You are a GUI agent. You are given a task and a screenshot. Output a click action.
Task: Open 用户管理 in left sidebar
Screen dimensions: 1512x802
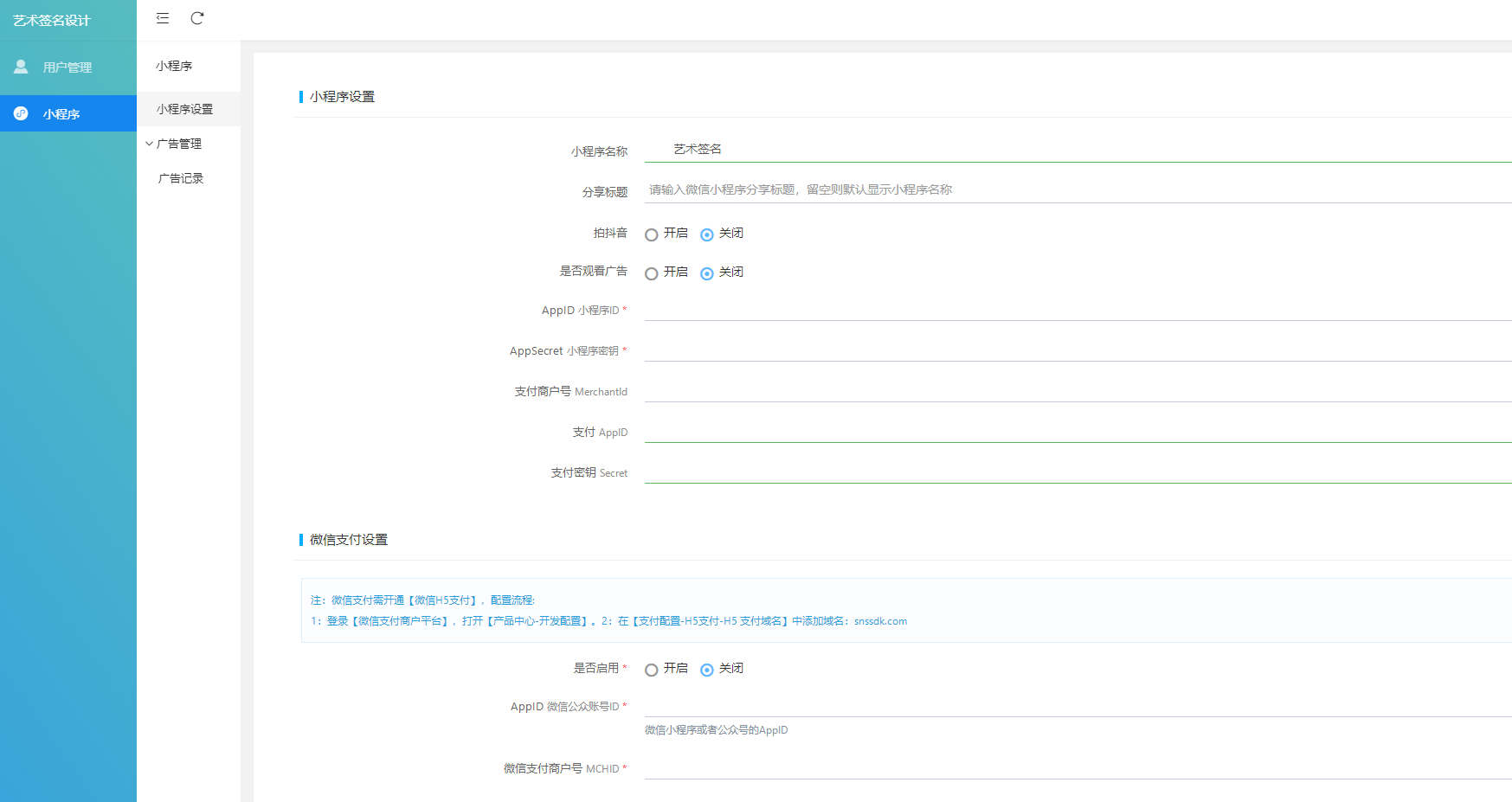pos(68,67)
